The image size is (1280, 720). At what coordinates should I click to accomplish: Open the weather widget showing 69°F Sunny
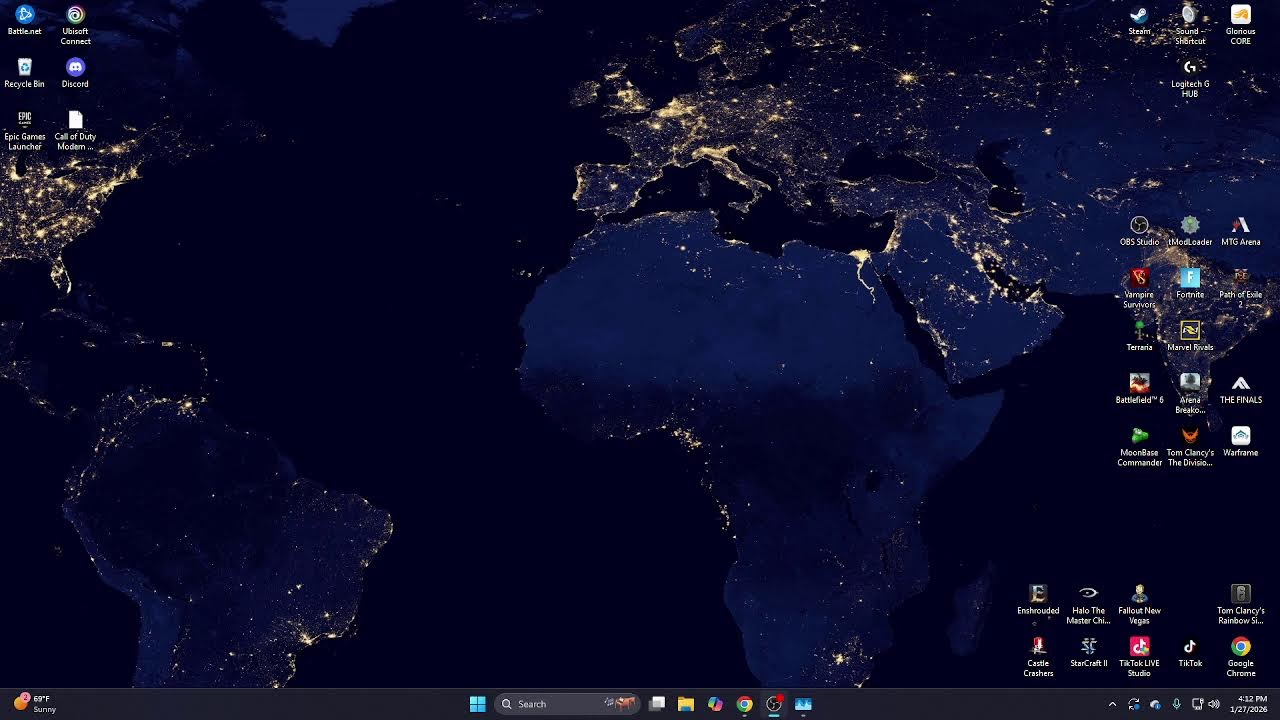click(35, 704)
